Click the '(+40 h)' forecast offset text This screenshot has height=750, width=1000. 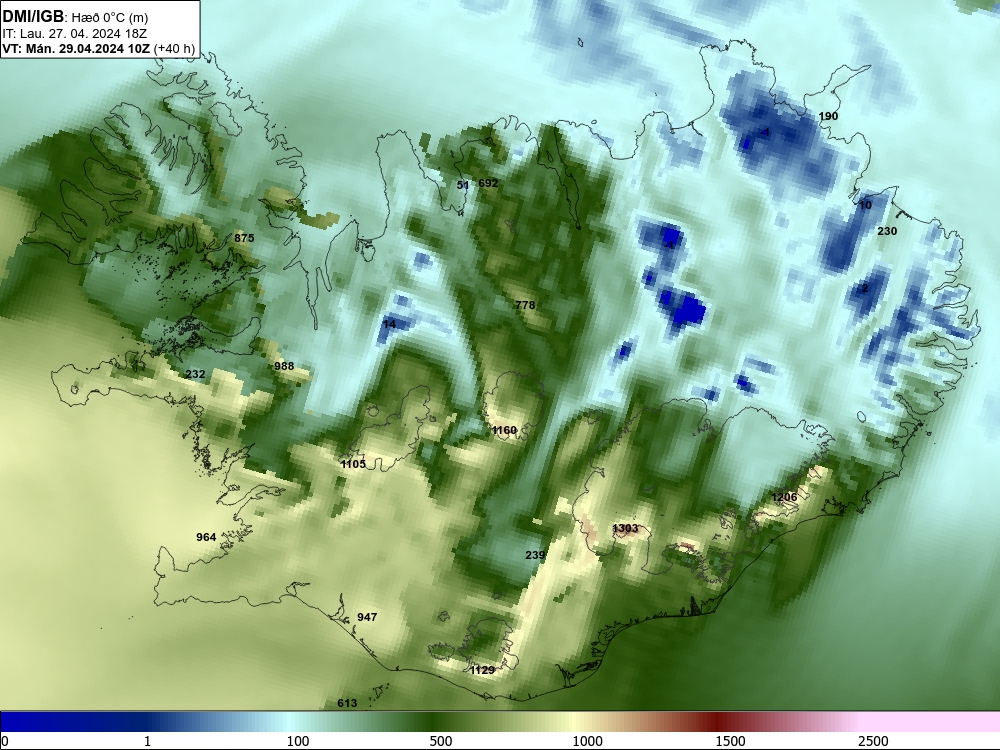point(174,49)
